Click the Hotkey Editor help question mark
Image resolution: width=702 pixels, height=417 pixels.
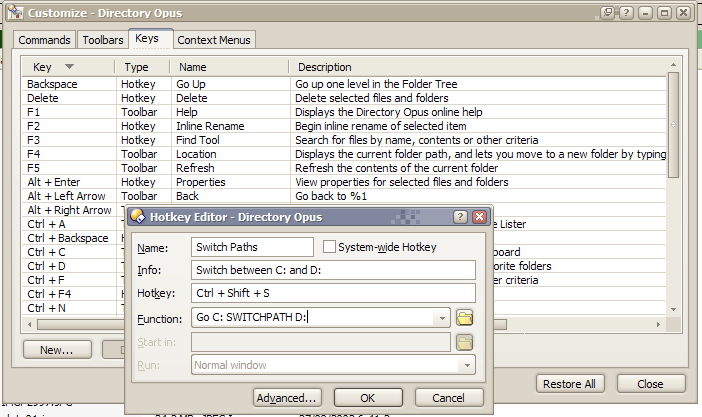click(460, 217)
